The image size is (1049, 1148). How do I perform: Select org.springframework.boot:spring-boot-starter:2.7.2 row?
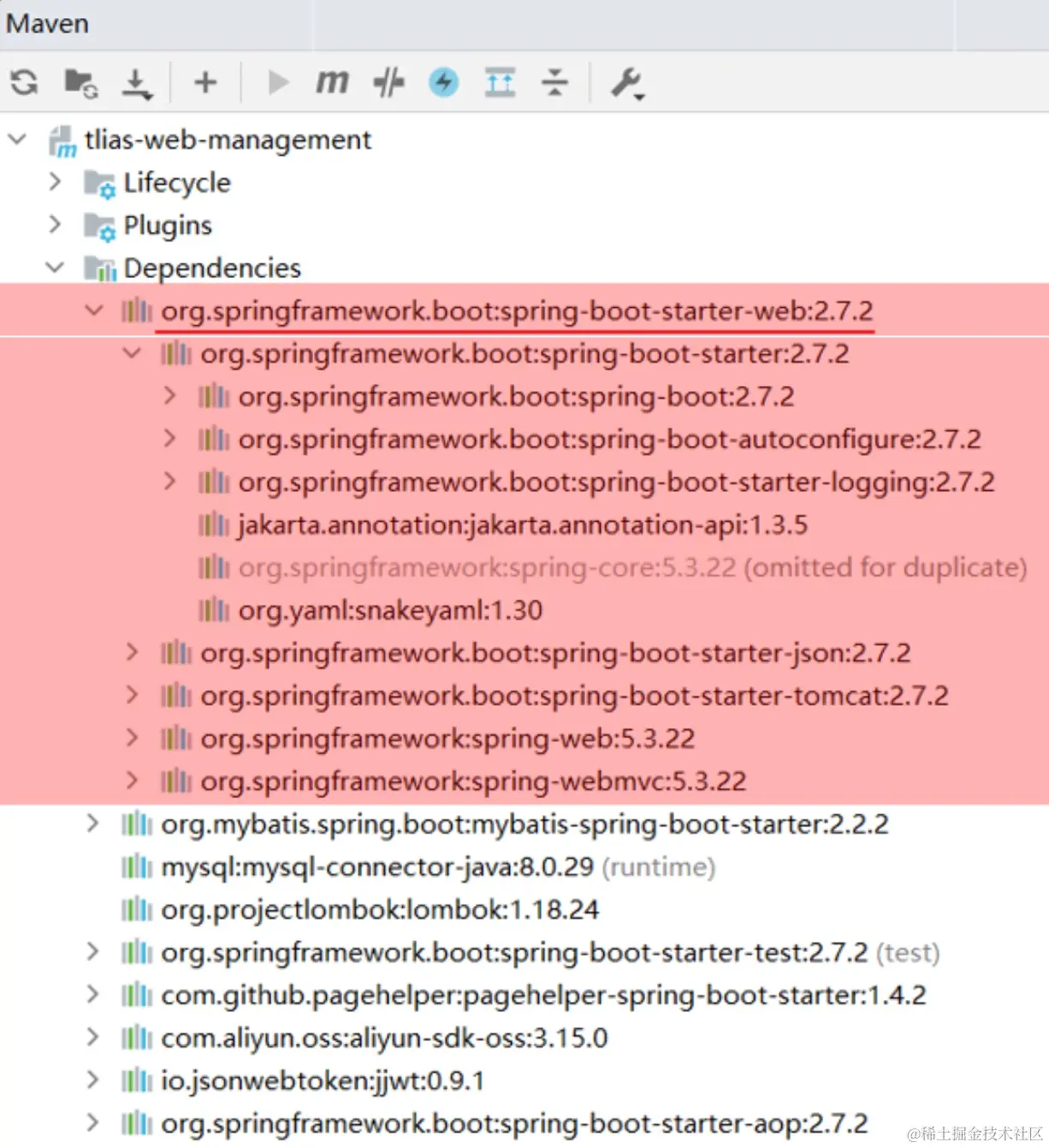point(524,353)
